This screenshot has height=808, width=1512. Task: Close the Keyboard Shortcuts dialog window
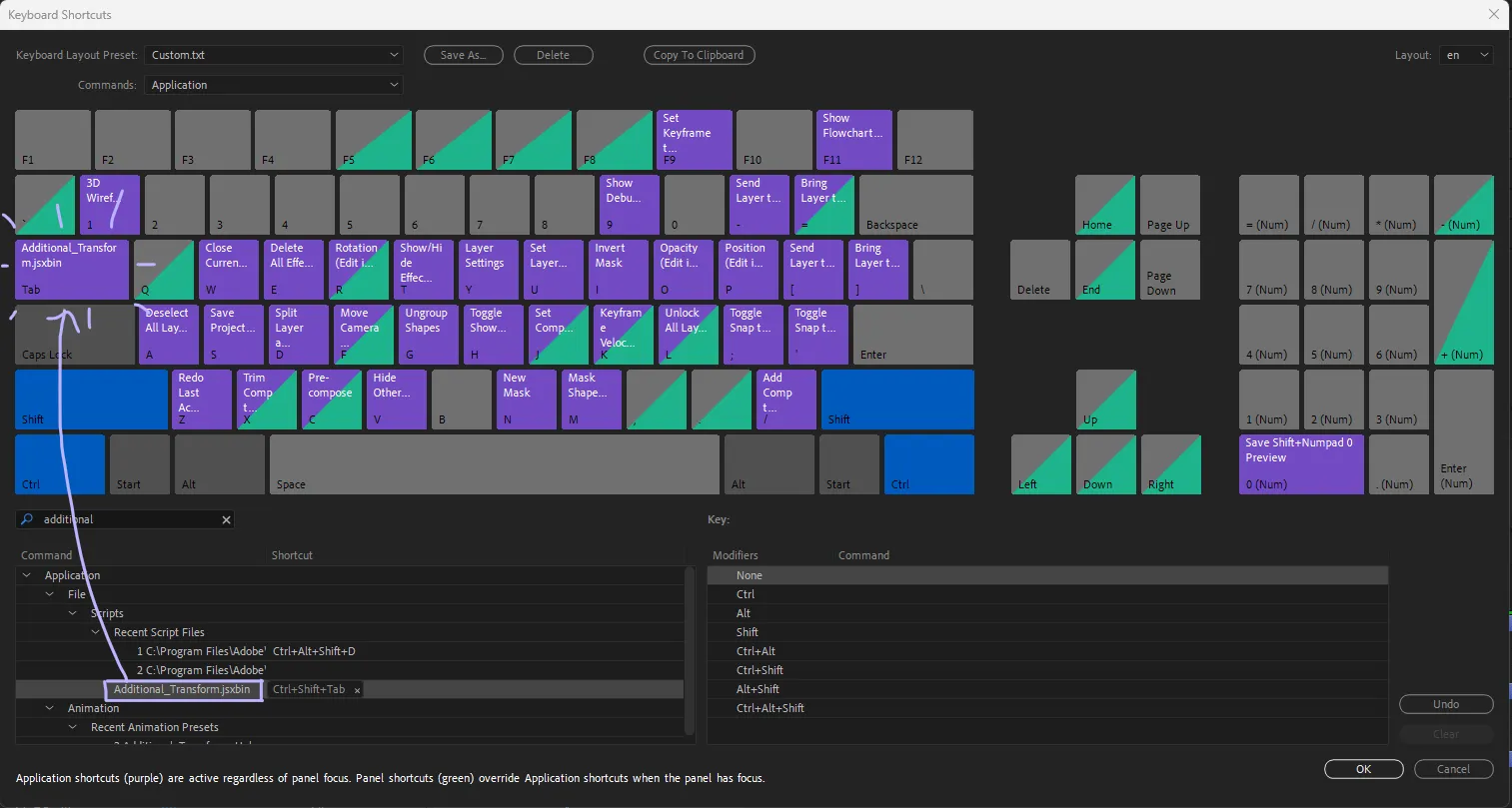click(1494, 15)
